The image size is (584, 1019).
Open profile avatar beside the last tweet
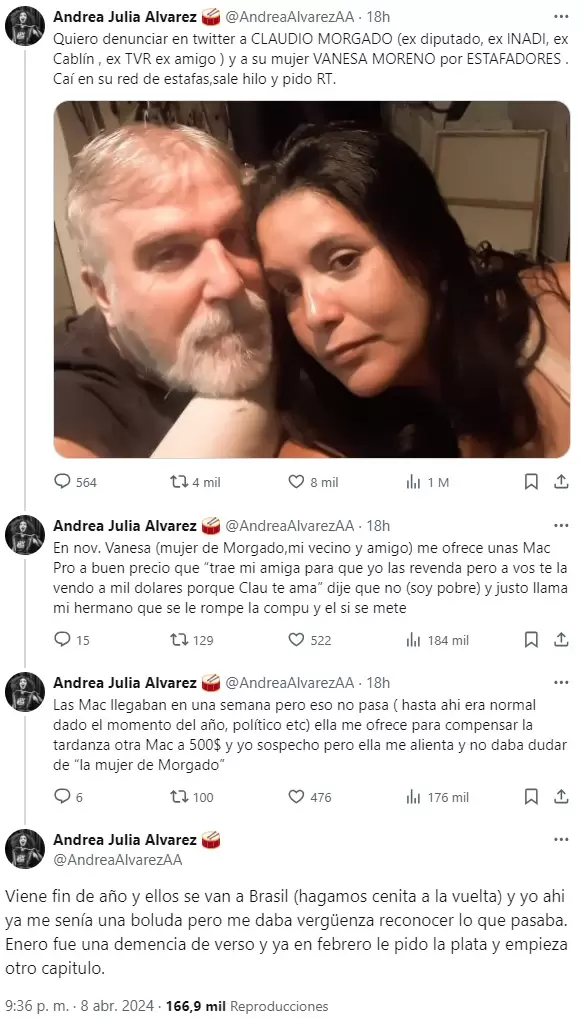pos(25,849)
